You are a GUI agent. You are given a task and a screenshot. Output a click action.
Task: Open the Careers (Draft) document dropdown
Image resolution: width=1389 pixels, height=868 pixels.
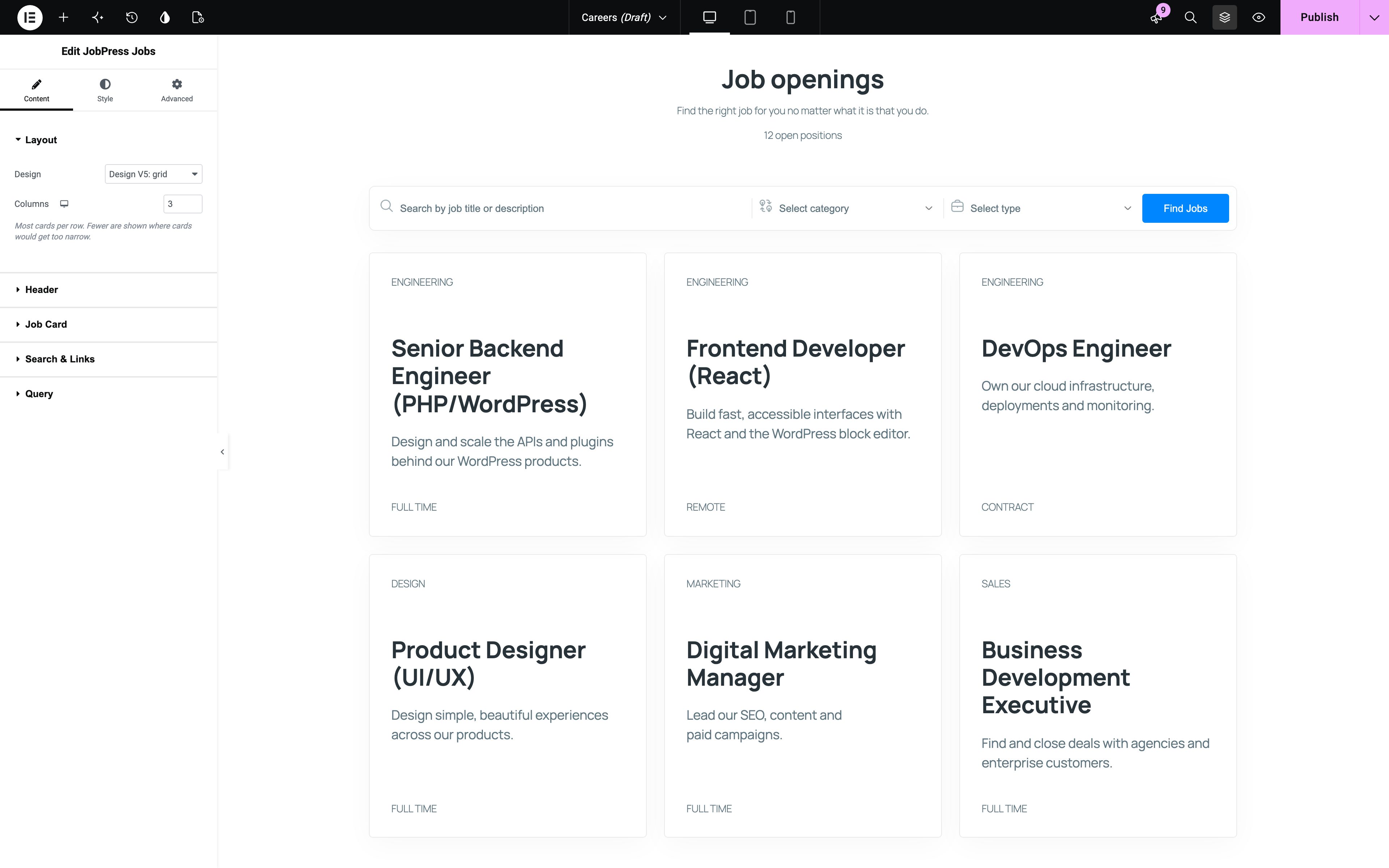coord(624,17)
